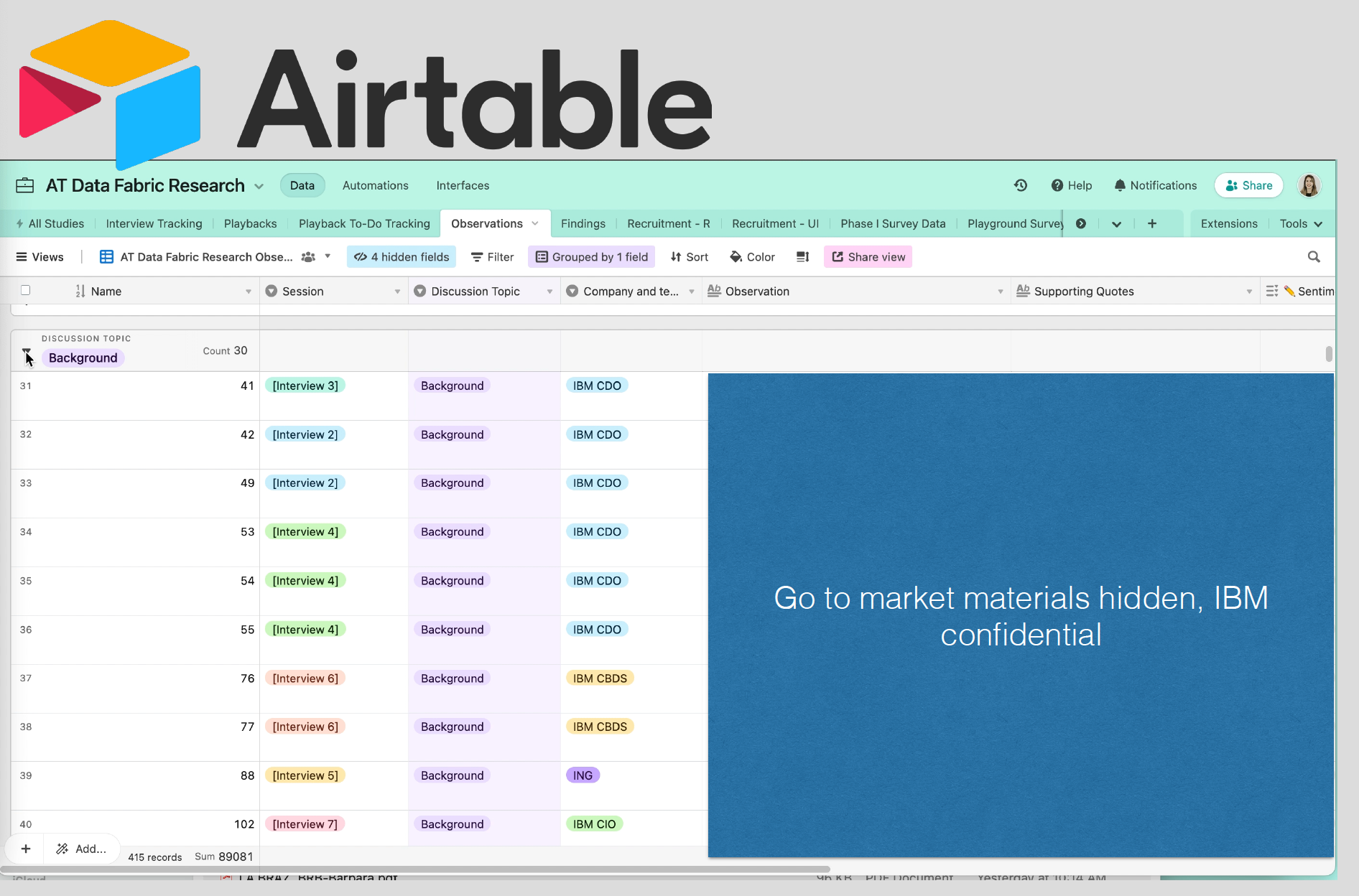
Task: Open the tables list chevron dropdown
Action: (x=1116, y=224)
